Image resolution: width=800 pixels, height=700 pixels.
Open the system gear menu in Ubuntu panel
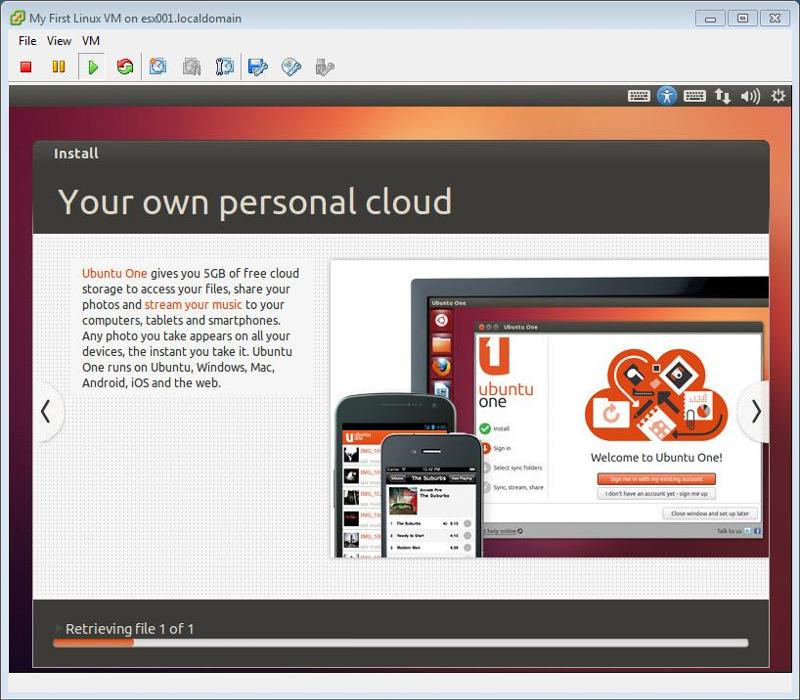[x=778, y=95]
